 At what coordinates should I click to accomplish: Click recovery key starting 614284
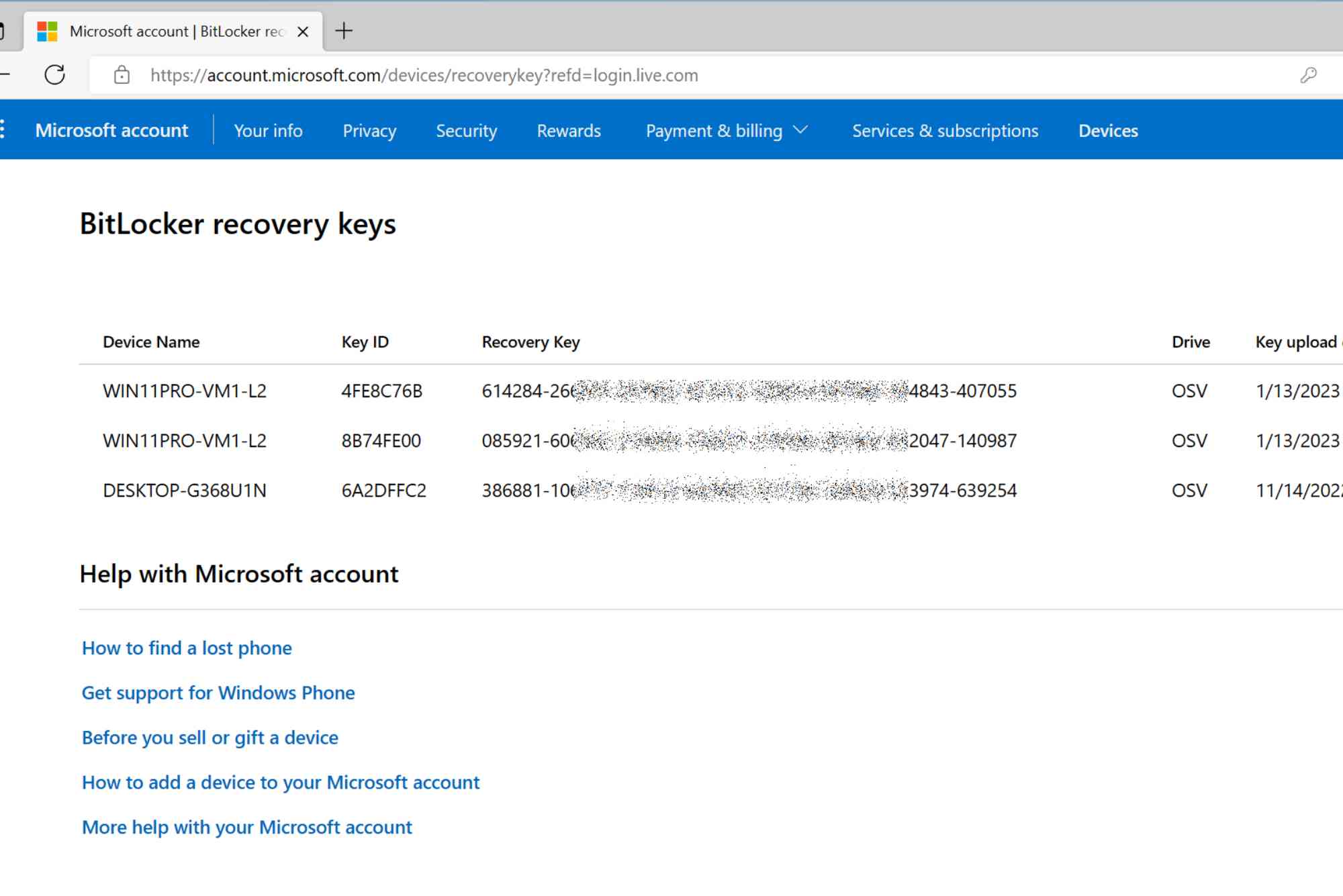[749, 391]
